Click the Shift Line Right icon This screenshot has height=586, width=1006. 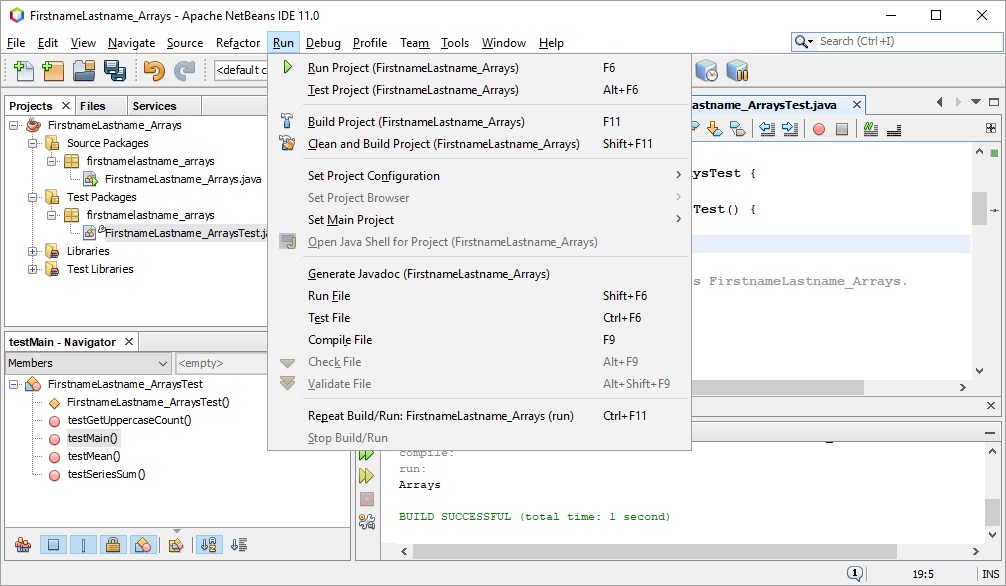click(790, 129)
